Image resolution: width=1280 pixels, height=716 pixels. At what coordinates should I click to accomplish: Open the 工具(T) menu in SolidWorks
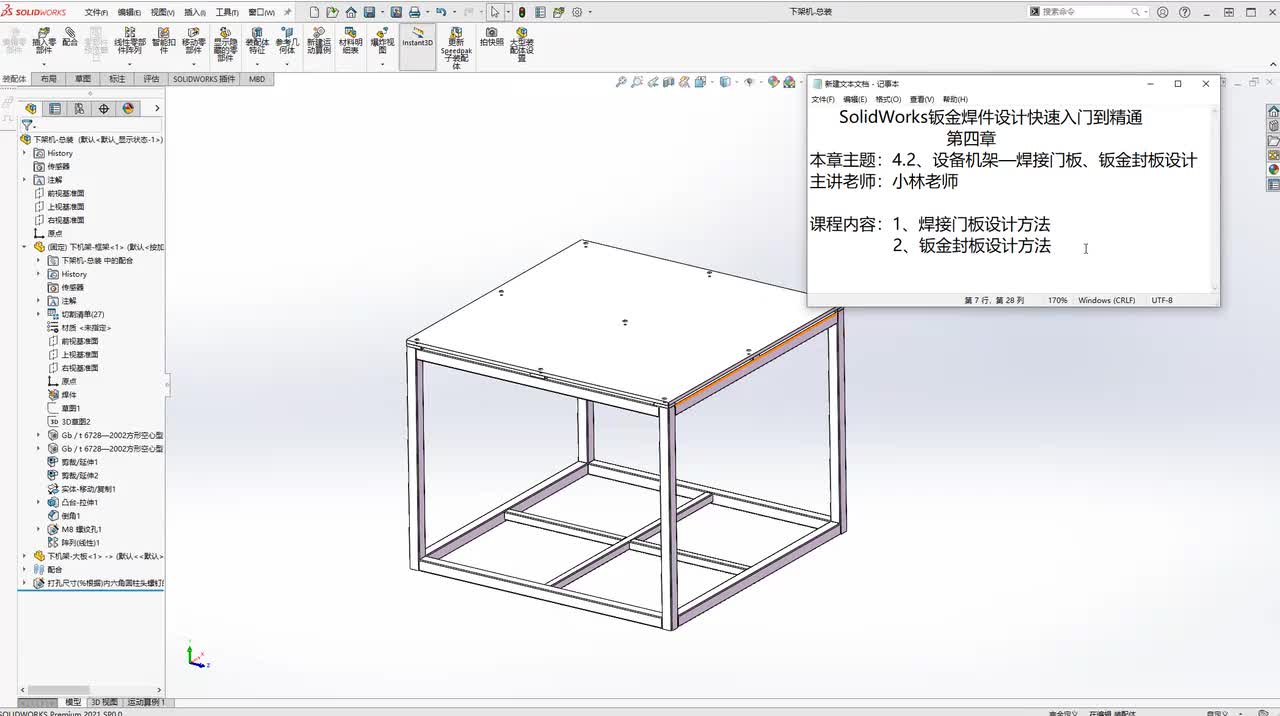(227, 12)
